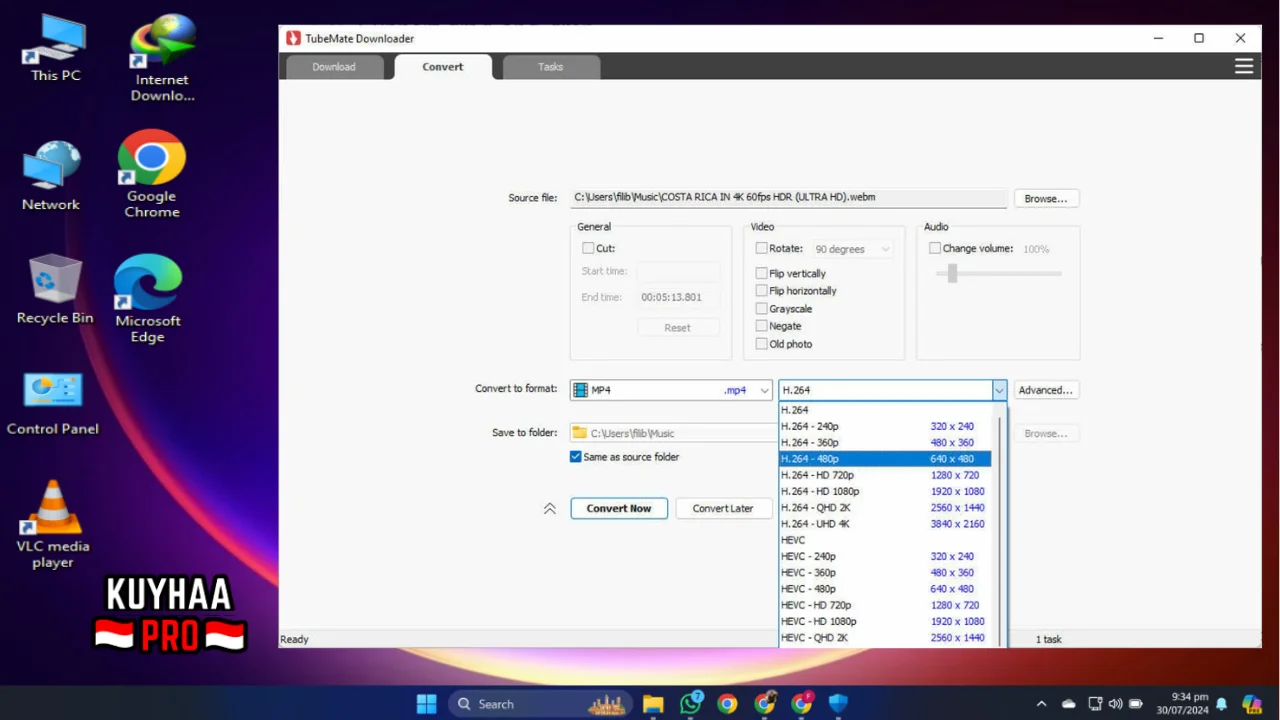Screen dimensions: 1280x720
Task: Click the volume speaker tray icon
Action: (x=1116, y=704)
